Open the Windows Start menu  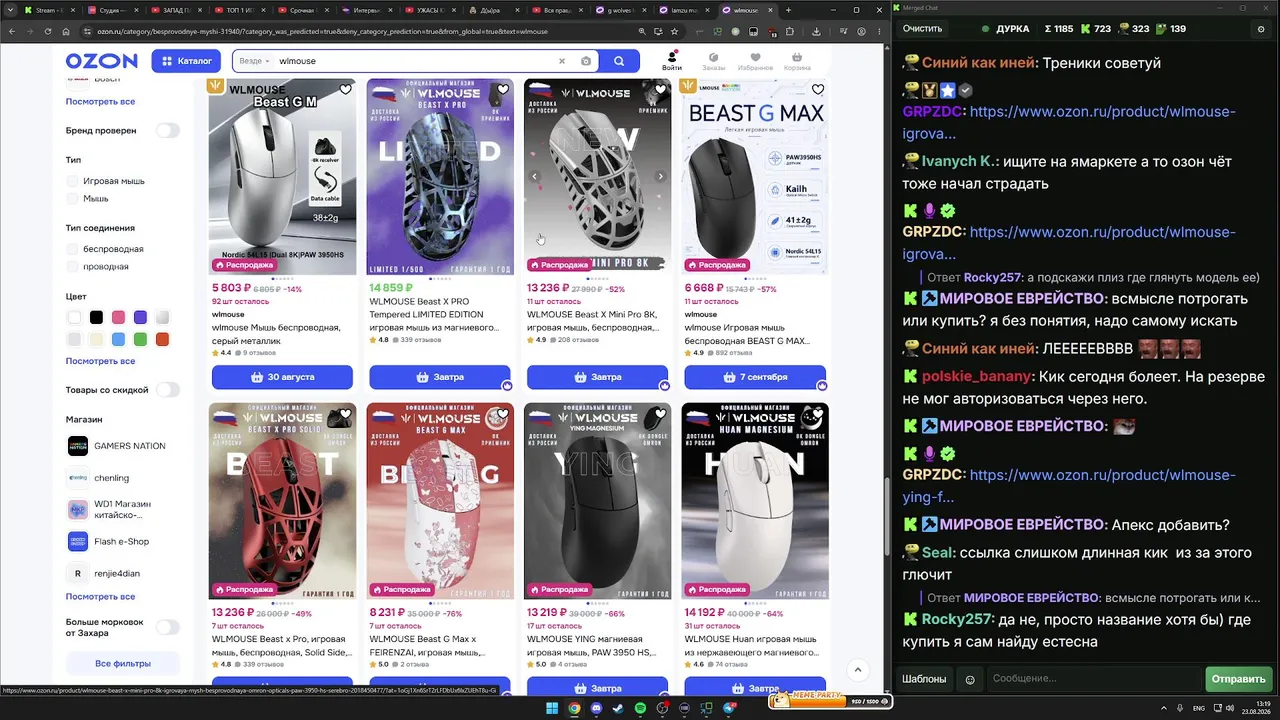[x=551, y=708]
